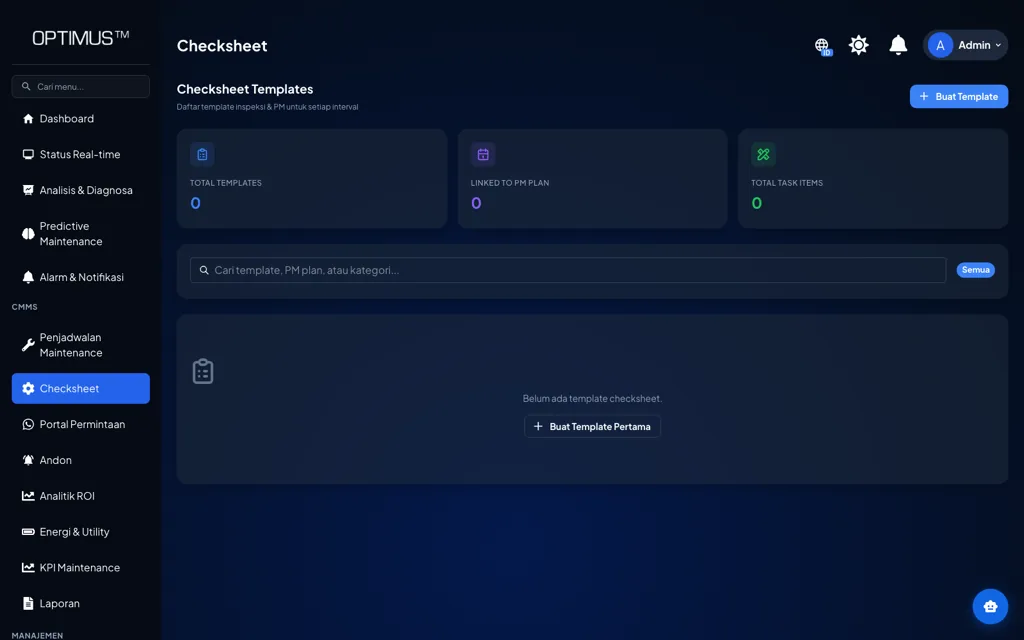1024x640 pixels.
Task: Open Energi & Utility menu item
Action: [x=80, y=532]
